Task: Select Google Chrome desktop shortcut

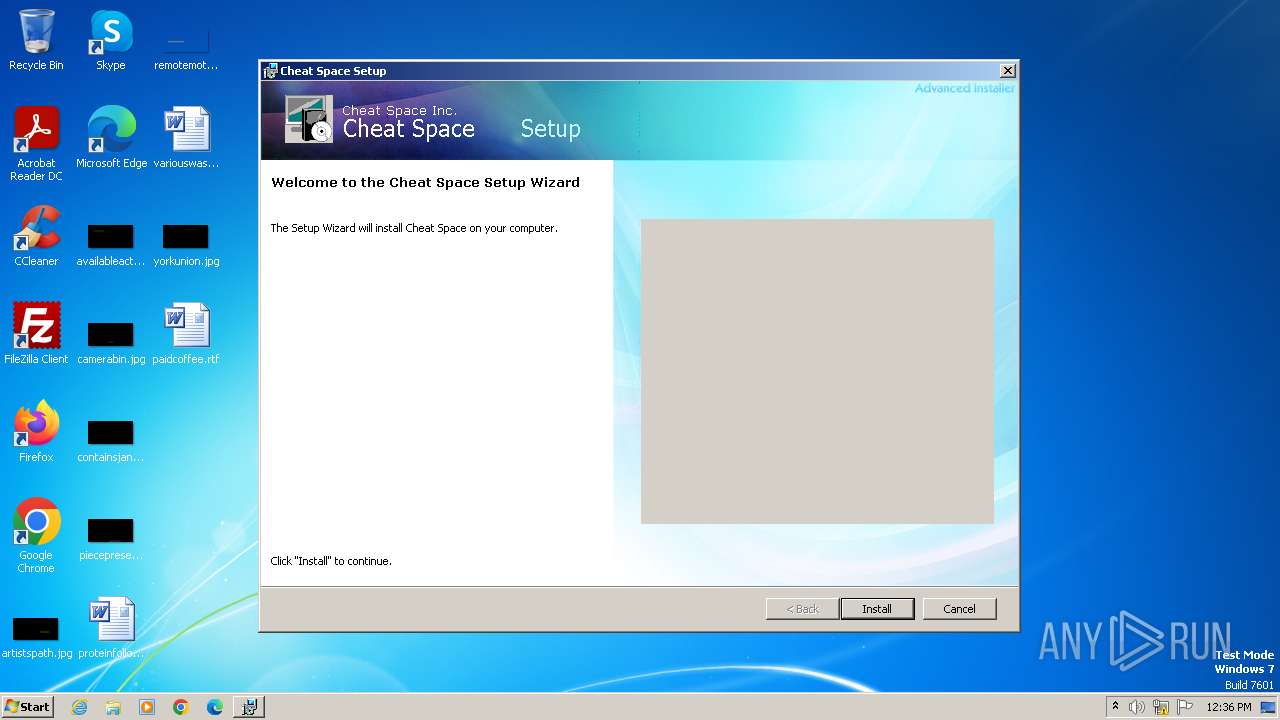Action: 36,536
